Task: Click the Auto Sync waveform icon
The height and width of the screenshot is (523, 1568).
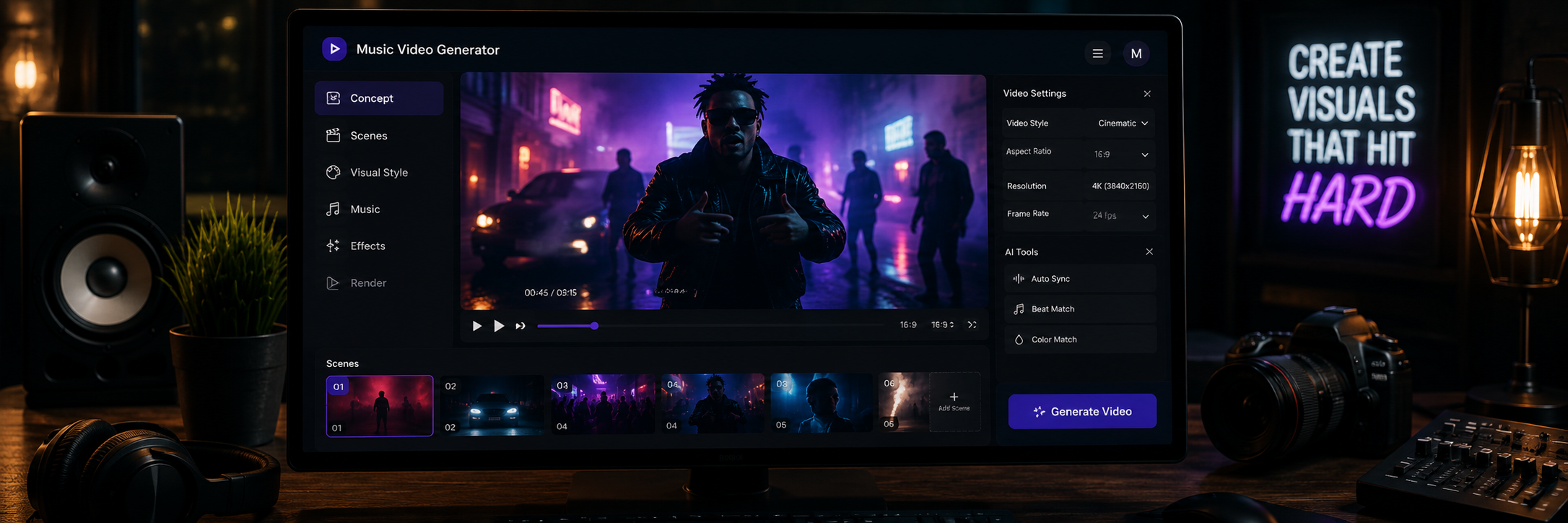Action: [x=1019, y=279]
